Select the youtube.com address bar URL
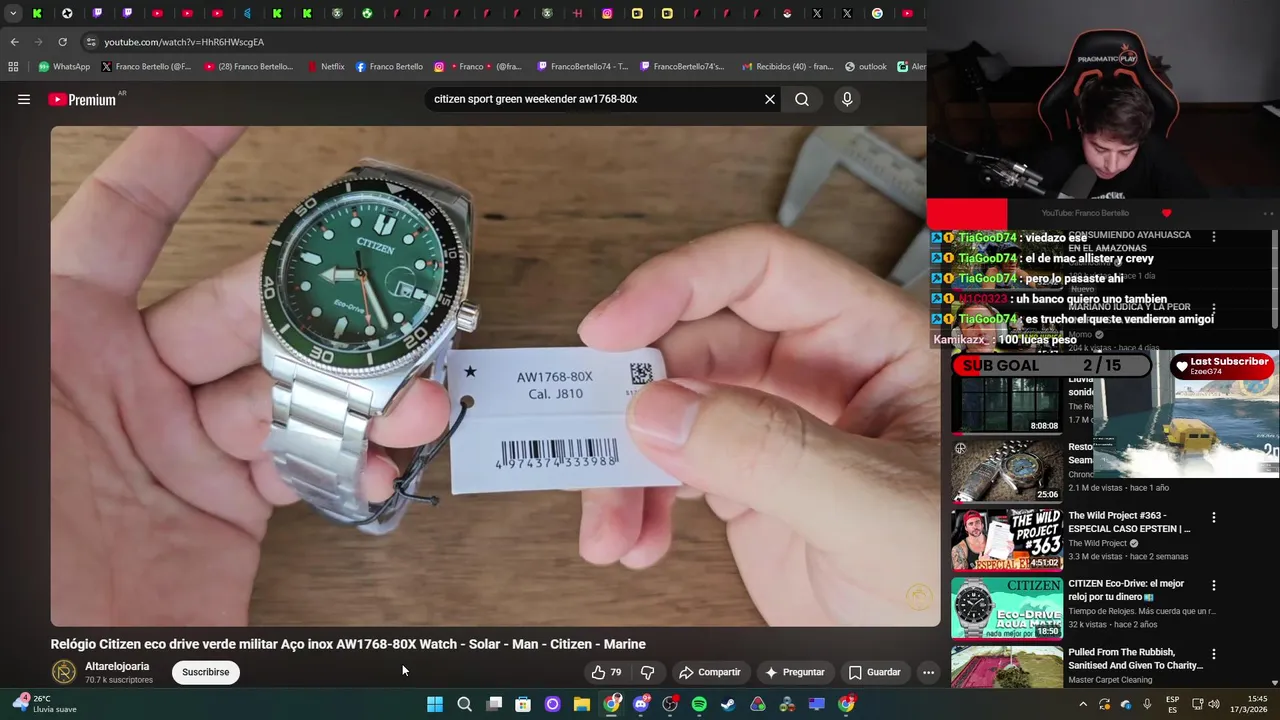Screen dimensions: 1280x720 click(x=184, y=42)
